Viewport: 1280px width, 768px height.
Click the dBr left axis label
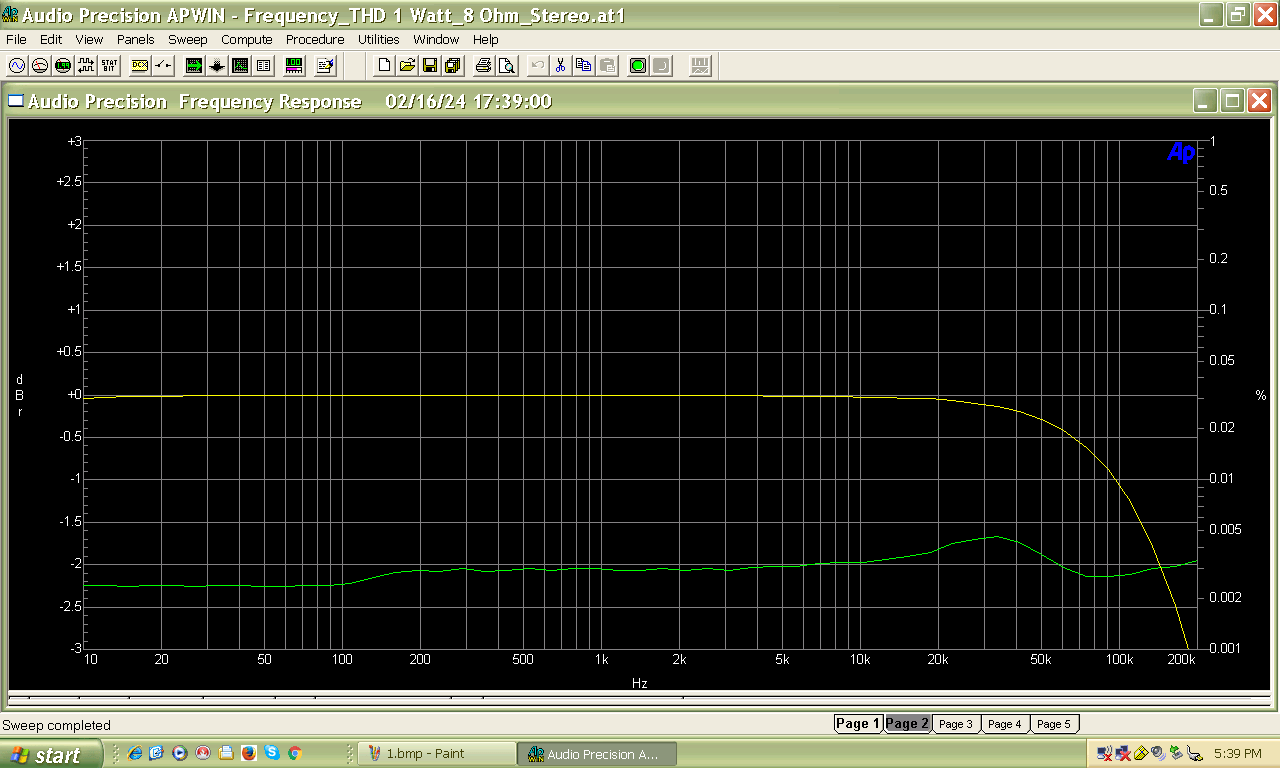click(19, 395)
